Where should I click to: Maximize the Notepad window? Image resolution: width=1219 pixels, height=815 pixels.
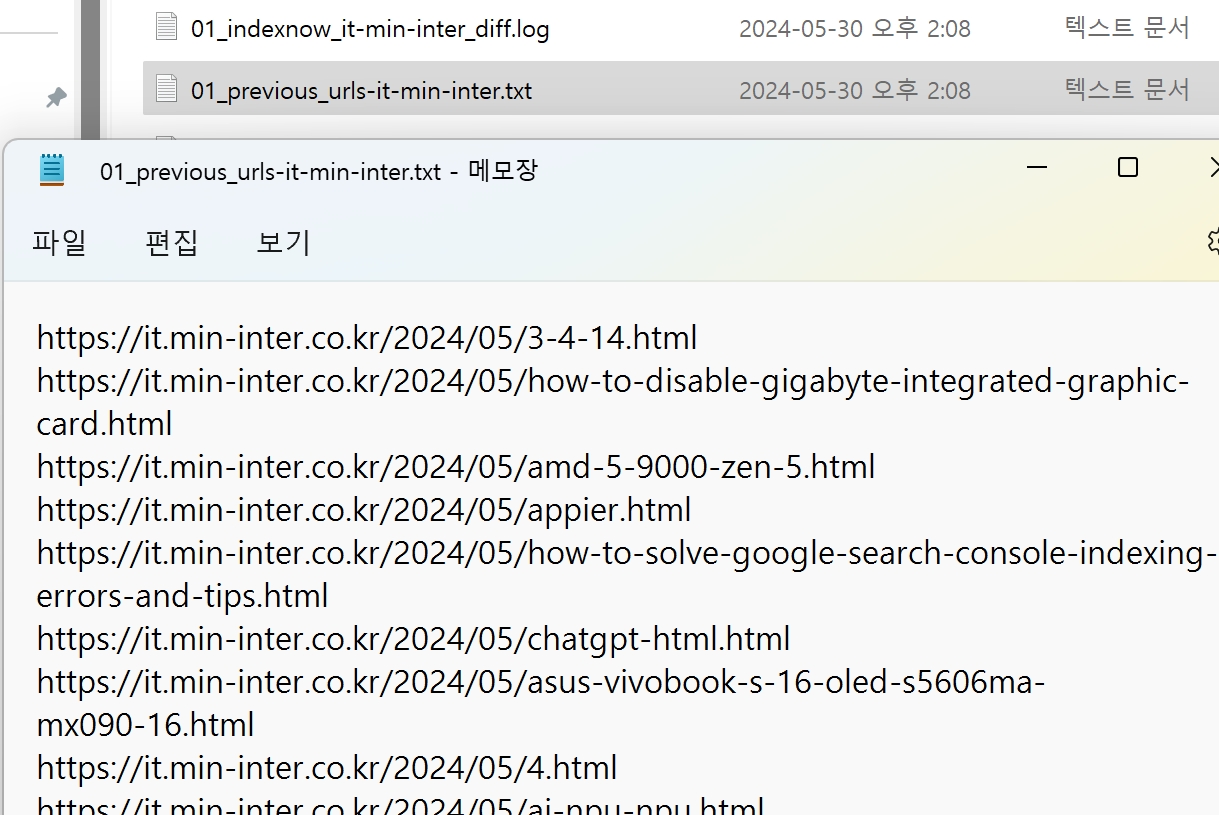point(1127,167)
